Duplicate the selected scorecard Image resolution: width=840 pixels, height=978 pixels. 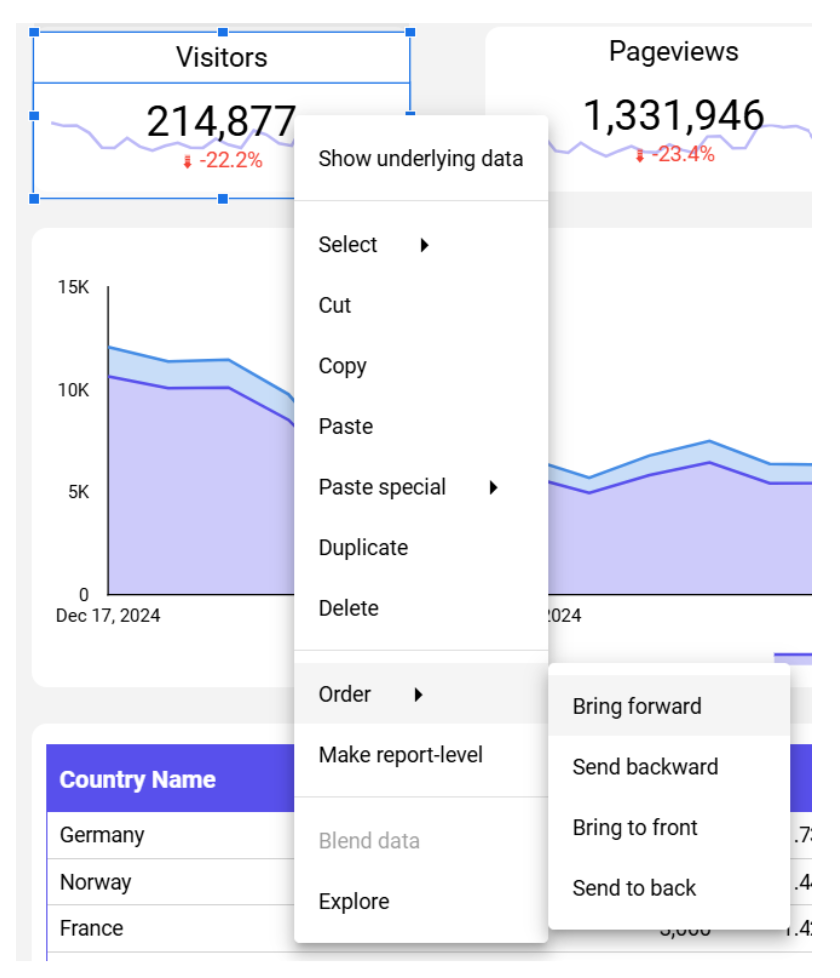coord(363,548)
